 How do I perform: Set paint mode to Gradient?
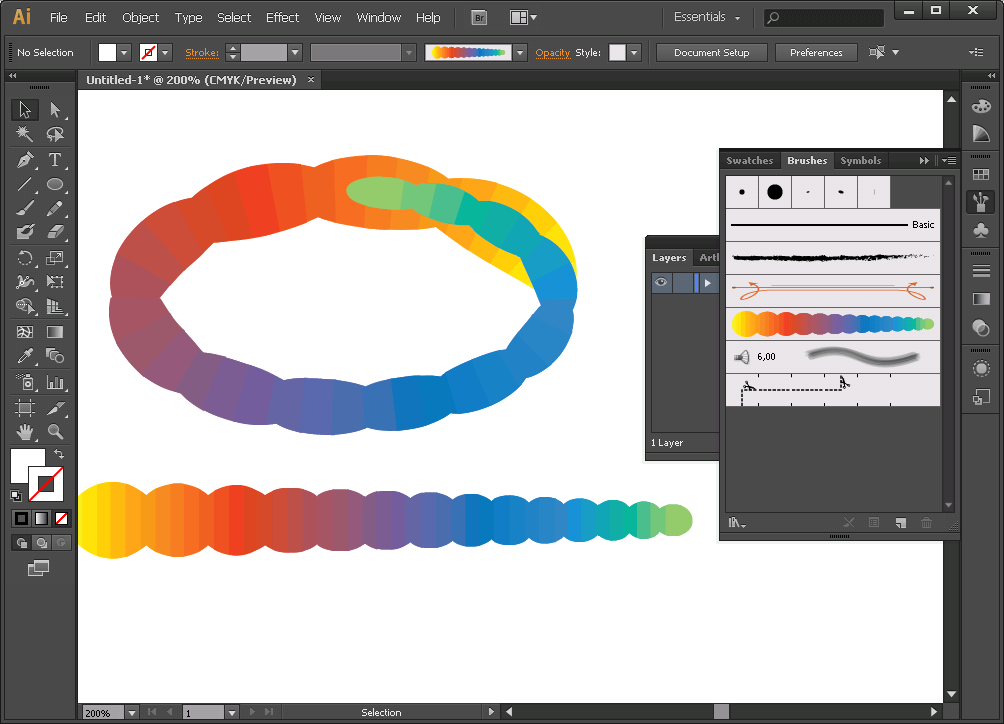click(x=41, y=519)
